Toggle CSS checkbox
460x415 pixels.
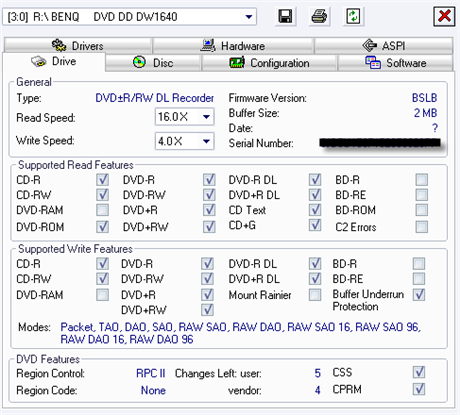[419, 372]
